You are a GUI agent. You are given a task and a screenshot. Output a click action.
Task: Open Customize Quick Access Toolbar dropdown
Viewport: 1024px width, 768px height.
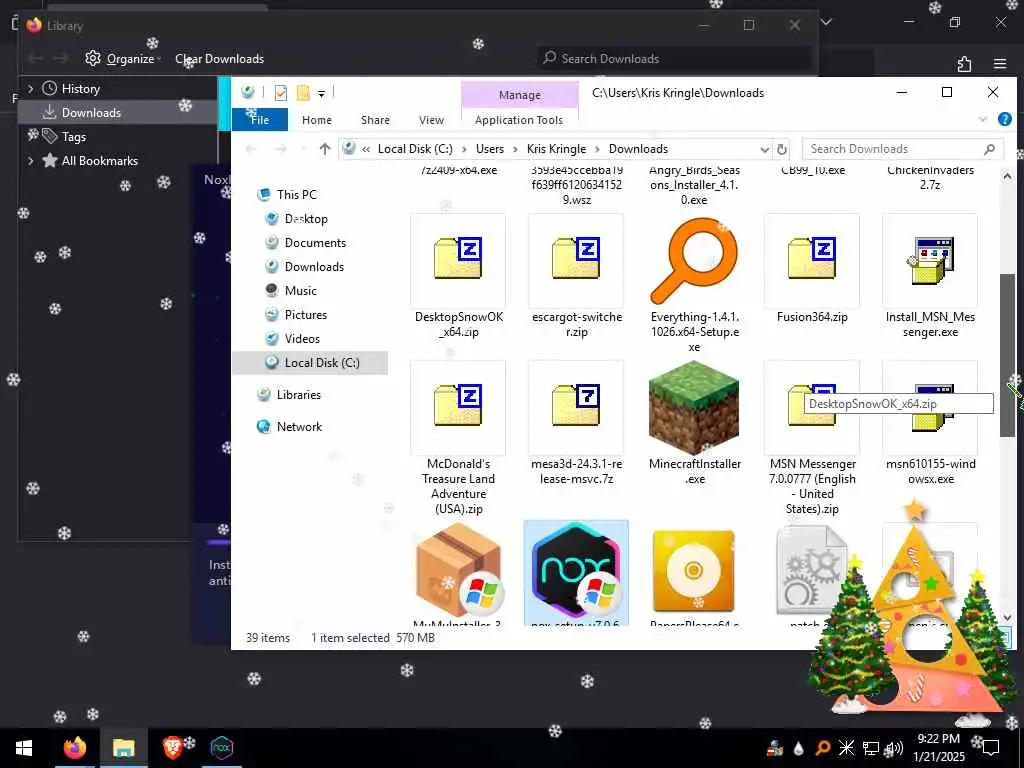coord(321,94)
